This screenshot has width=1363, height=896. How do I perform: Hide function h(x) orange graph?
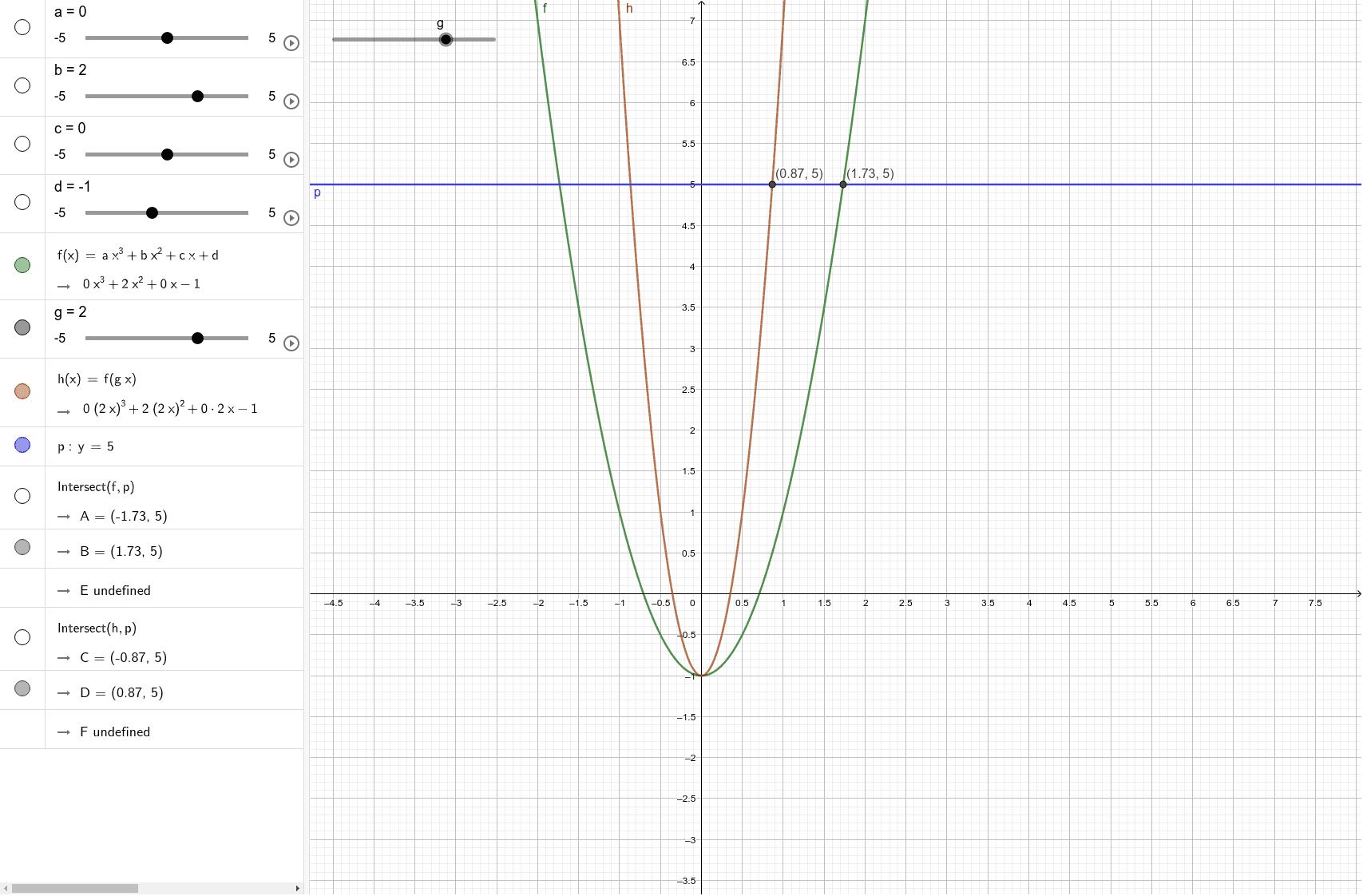(x=22, y=391)
